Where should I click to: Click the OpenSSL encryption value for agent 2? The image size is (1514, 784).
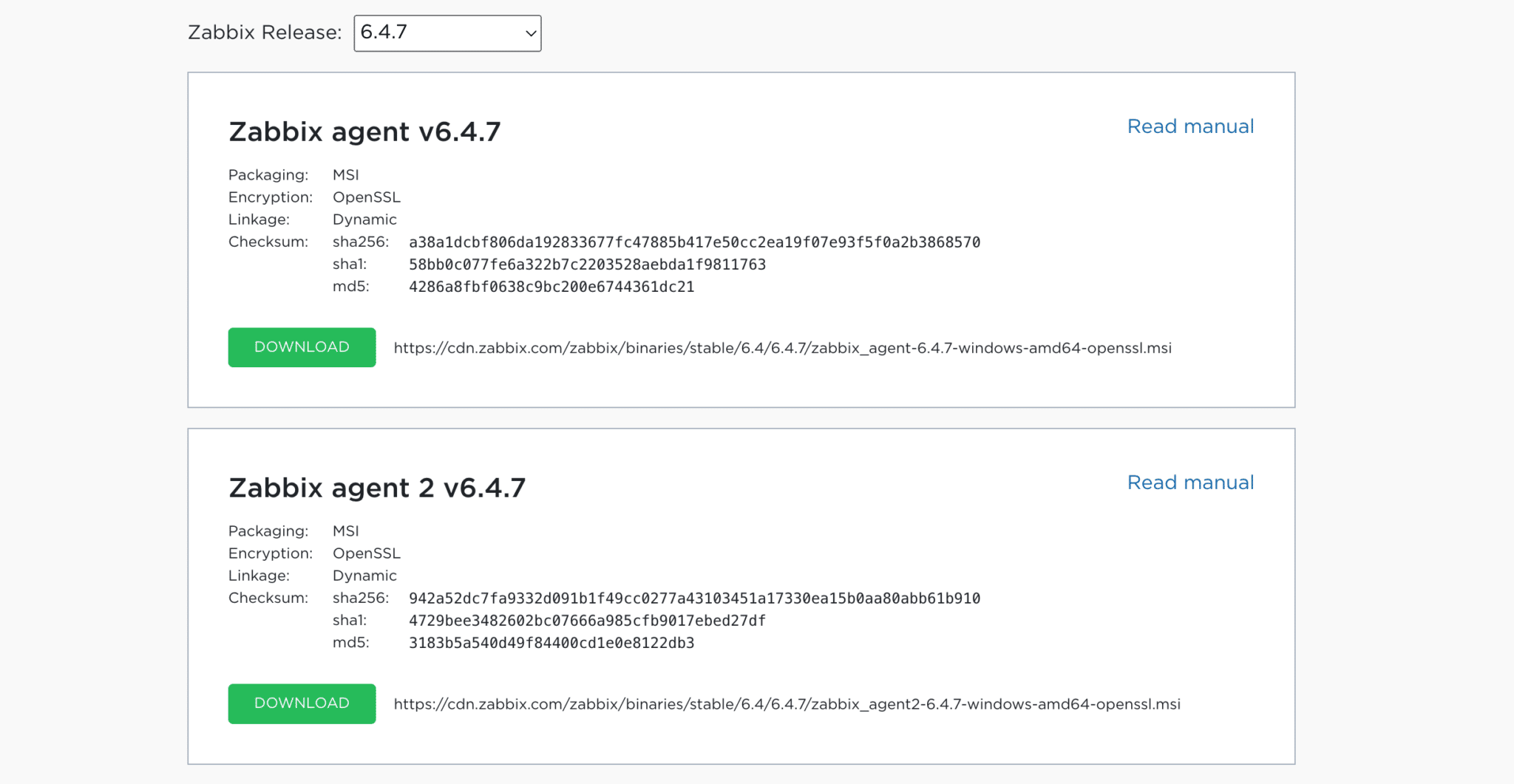[366, 553]
